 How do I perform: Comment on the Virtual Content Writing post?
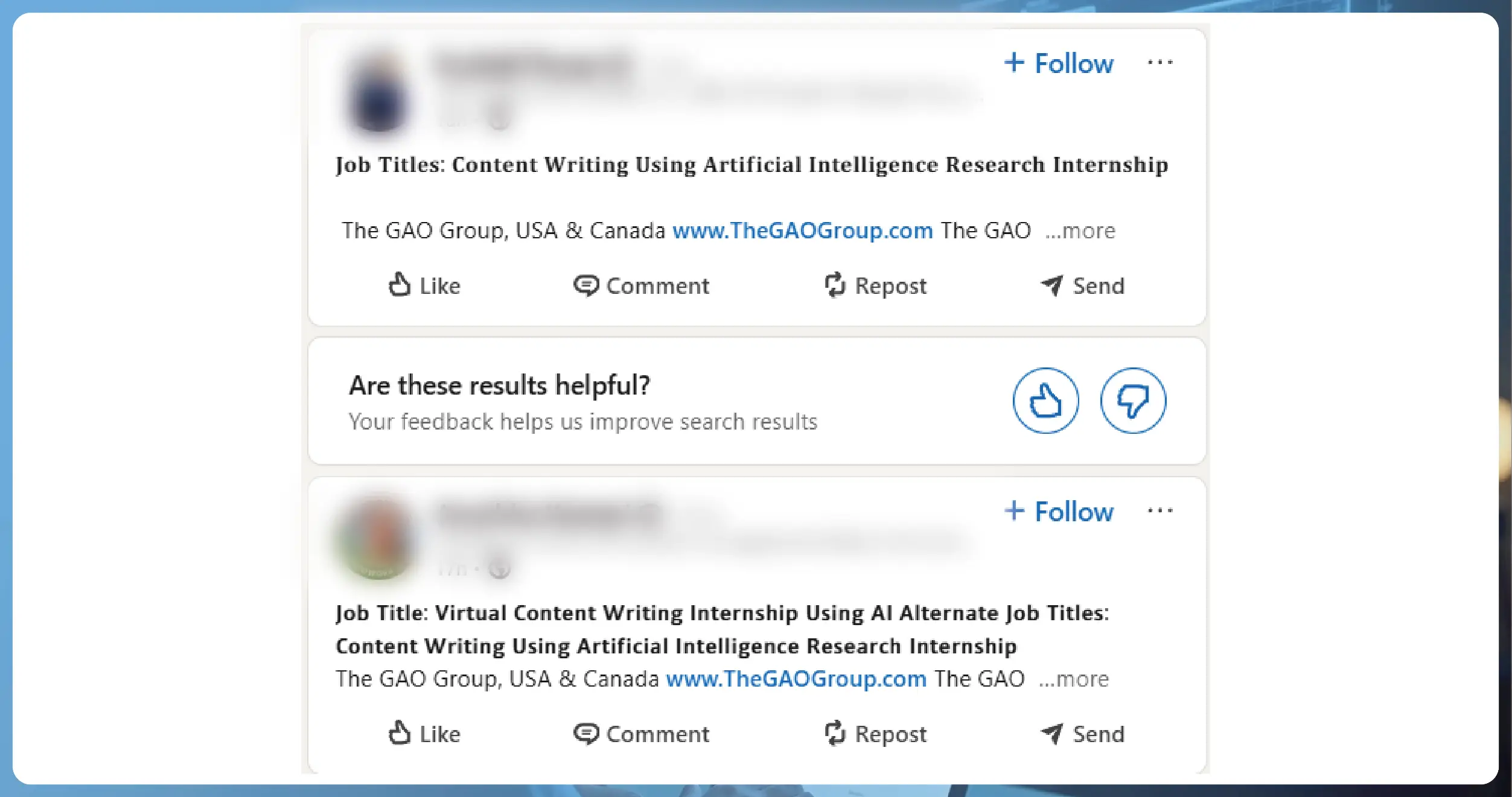coord(641,734)
